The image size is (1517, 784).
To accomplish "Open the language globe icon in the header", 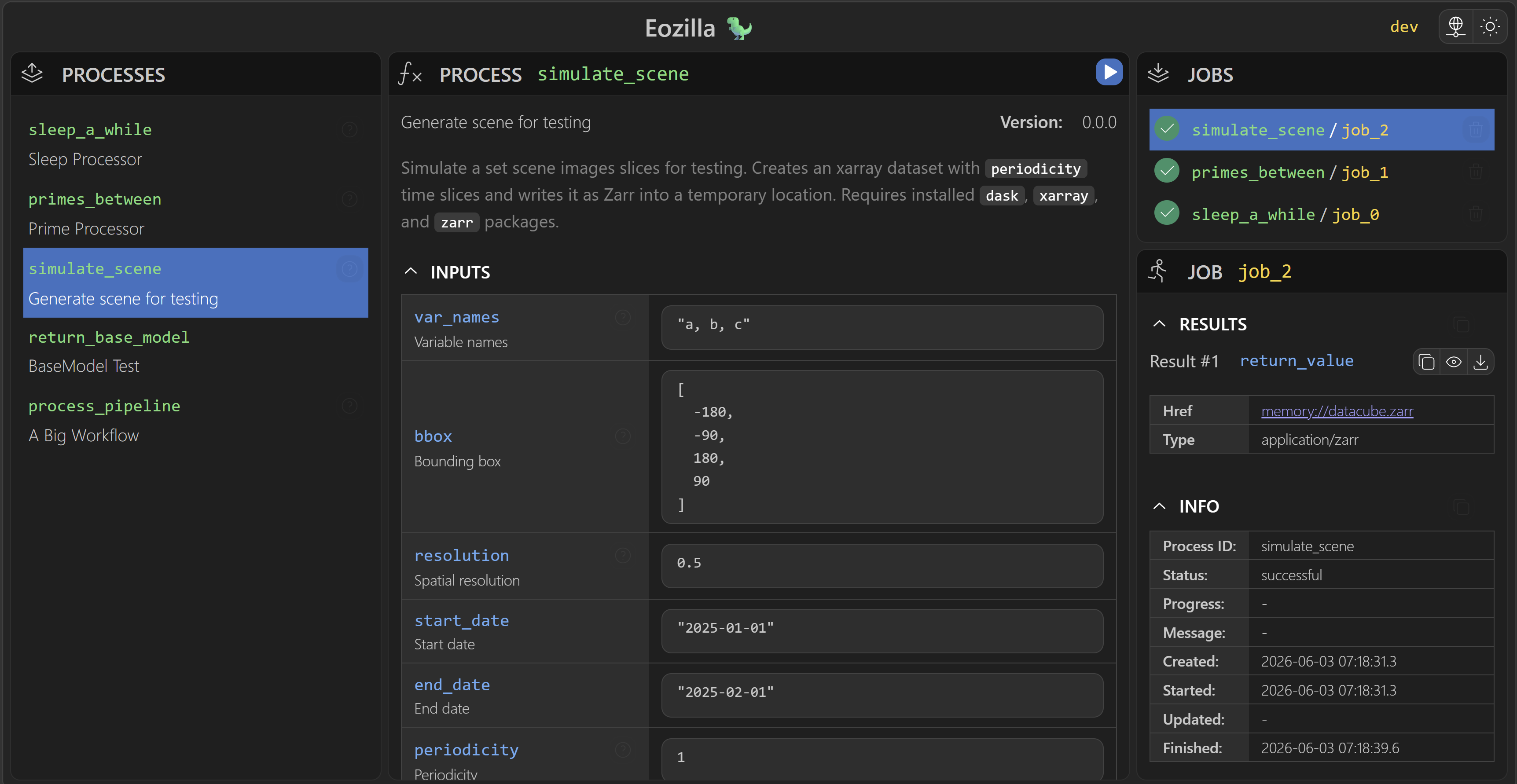I will pos(1456,26).
